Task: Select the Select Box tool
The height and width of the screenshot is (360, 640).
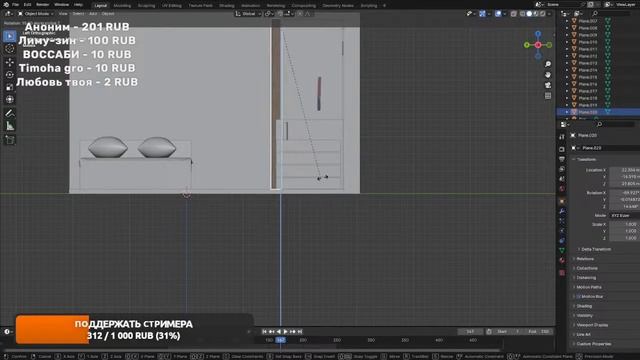Action: coord(10,36)
